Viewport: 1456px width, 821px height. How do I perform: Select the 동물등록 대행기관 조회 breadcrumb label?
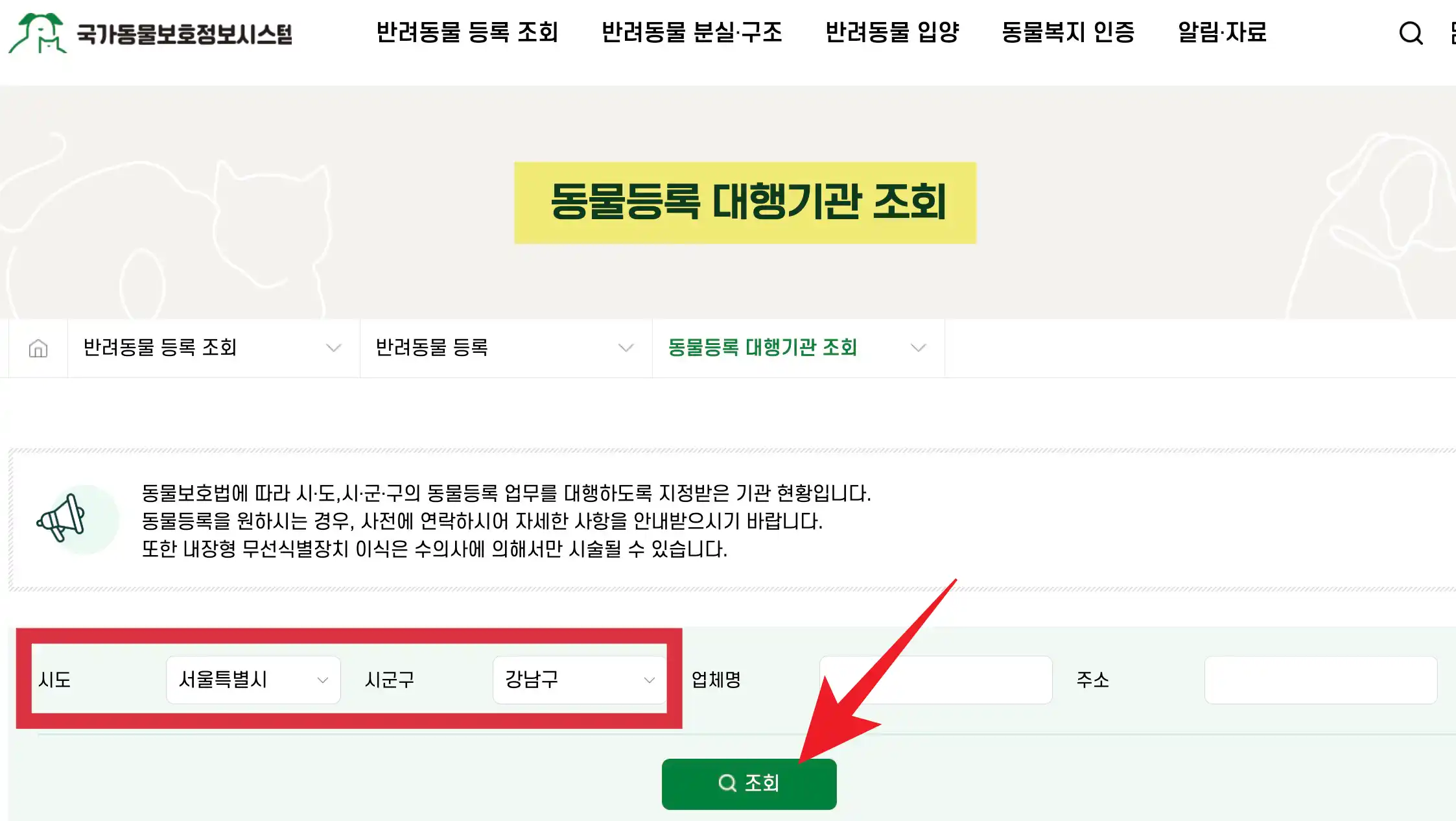click(762, 348)
